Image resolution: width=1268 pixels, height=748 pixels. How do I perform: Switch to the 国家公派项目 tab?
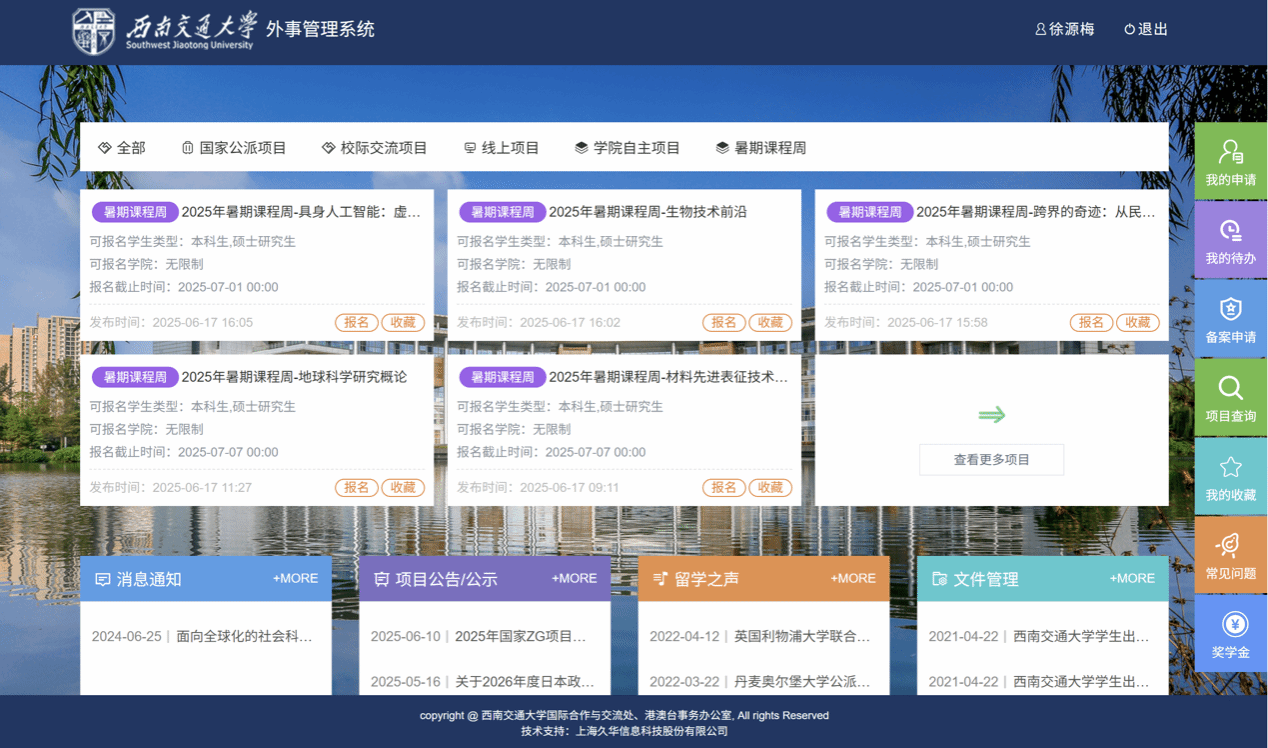coord(233,148)
